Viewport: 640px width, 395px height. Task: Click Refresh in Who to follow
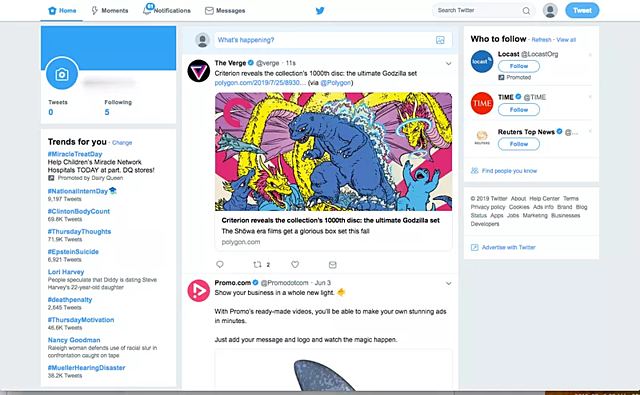click(541, 40)
